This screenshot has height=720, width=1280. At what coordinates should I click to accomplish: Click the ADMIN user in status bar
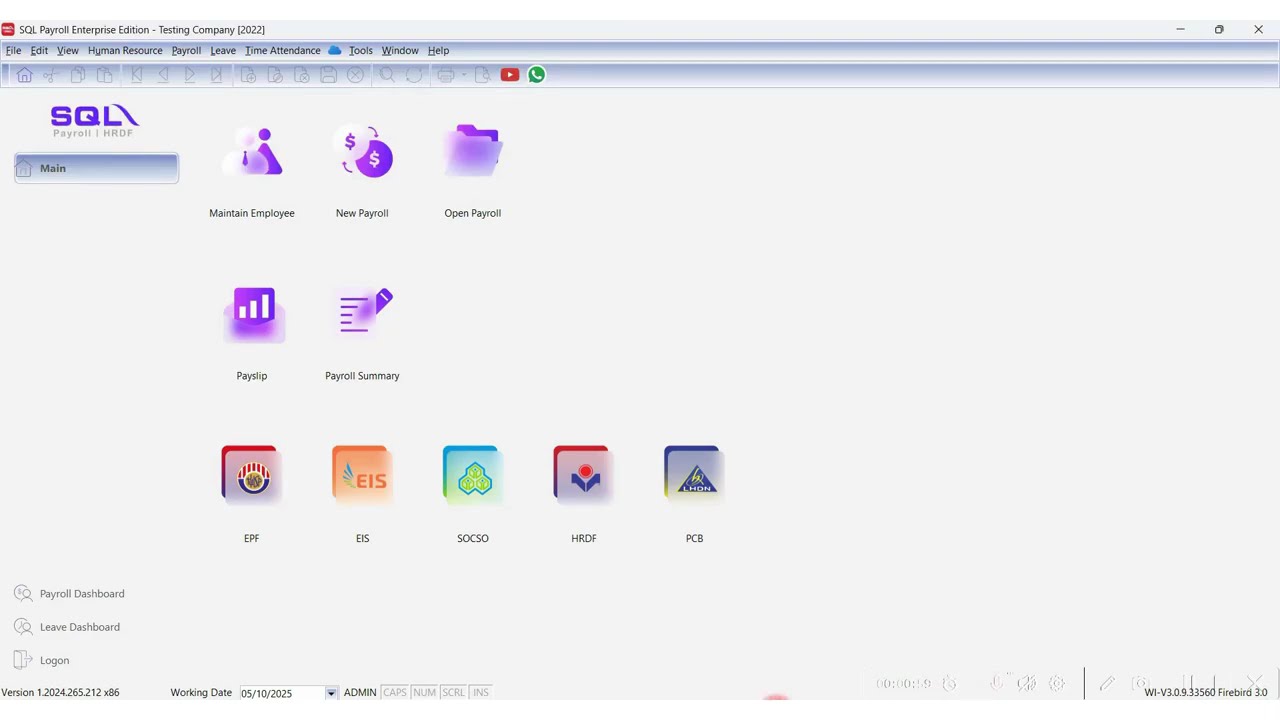click(360, 692)
